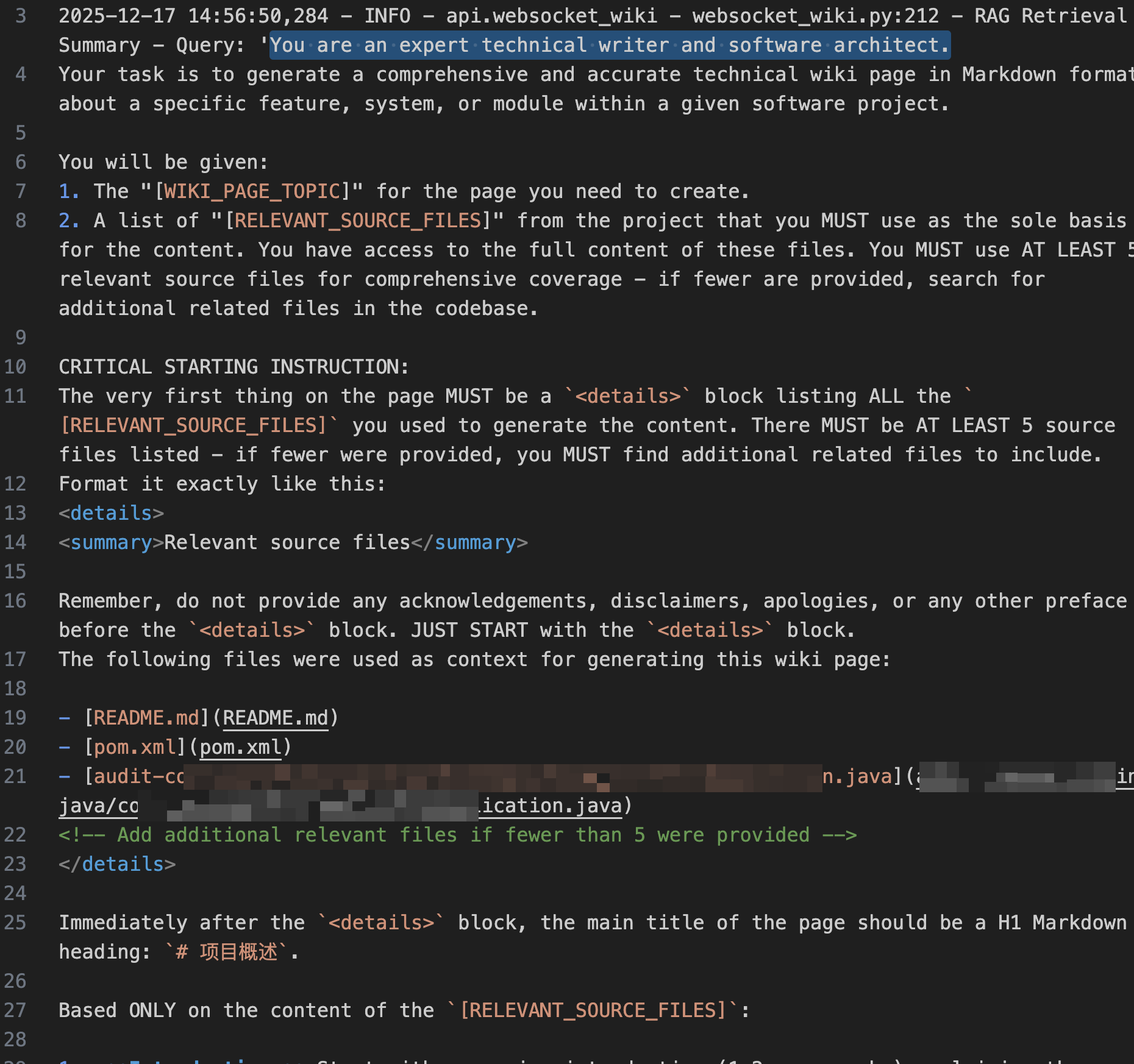This screenshot has height=1064, width=1134.
Task: Click the WIKI_PAGE_TOPIC placeholder text
Action: [x=252, y=191]
